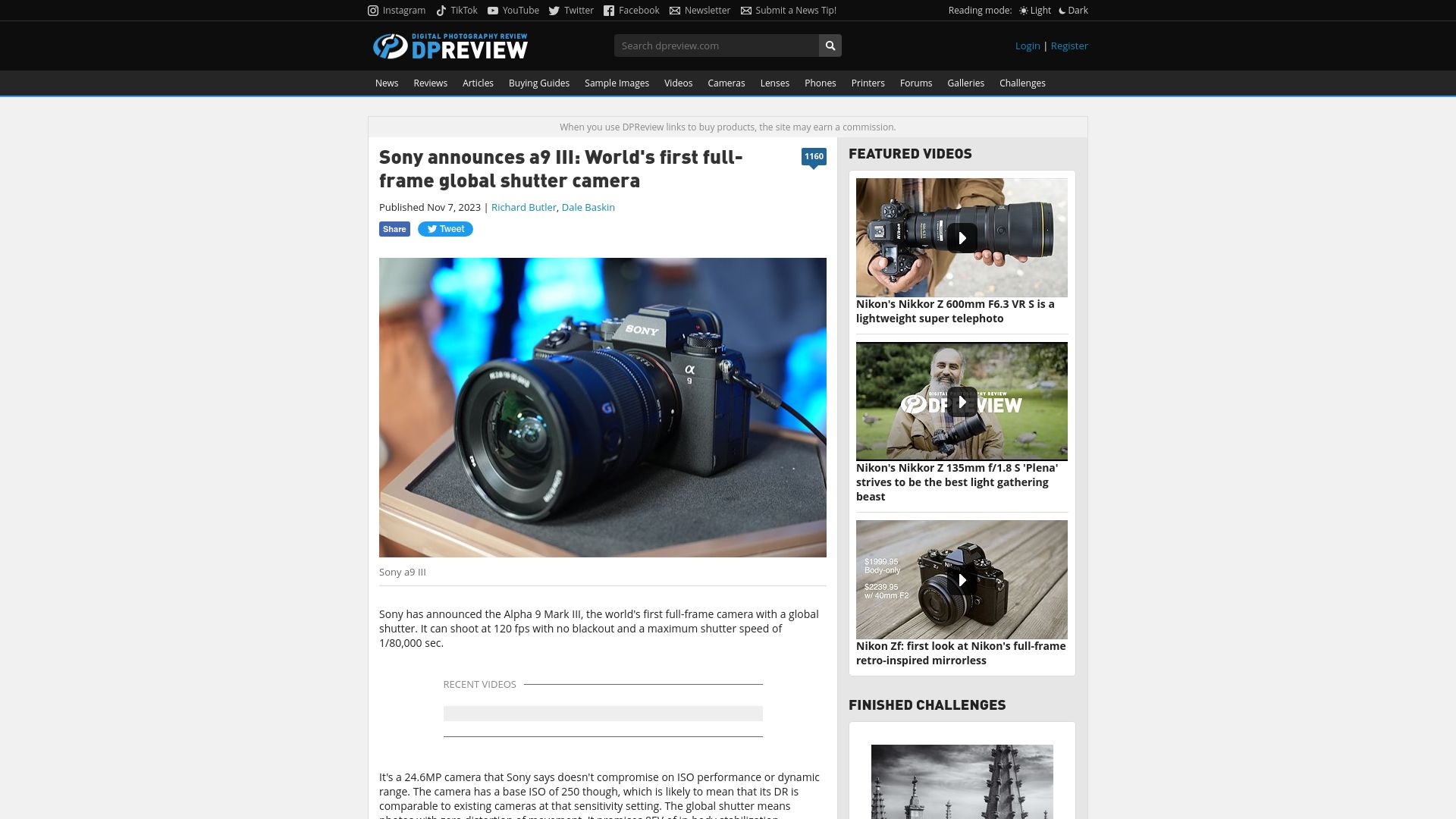Focus the Search dpreview.com field
The image size is (1456, 819).
[717, 45]
